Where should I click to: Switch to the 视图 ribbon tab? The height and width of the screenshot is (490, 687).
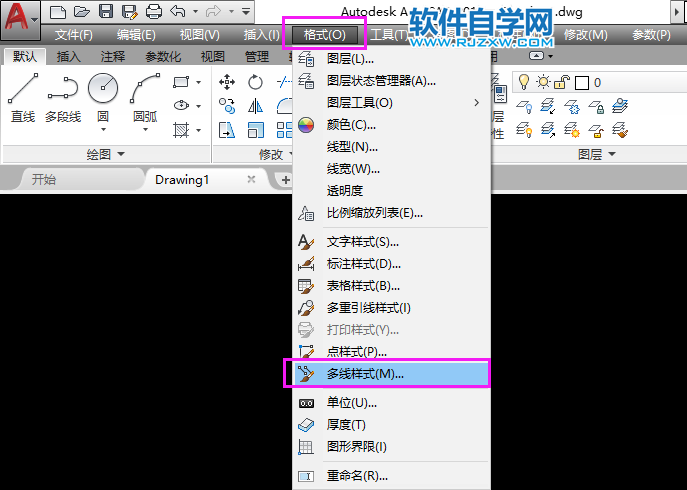click(212, 57)
